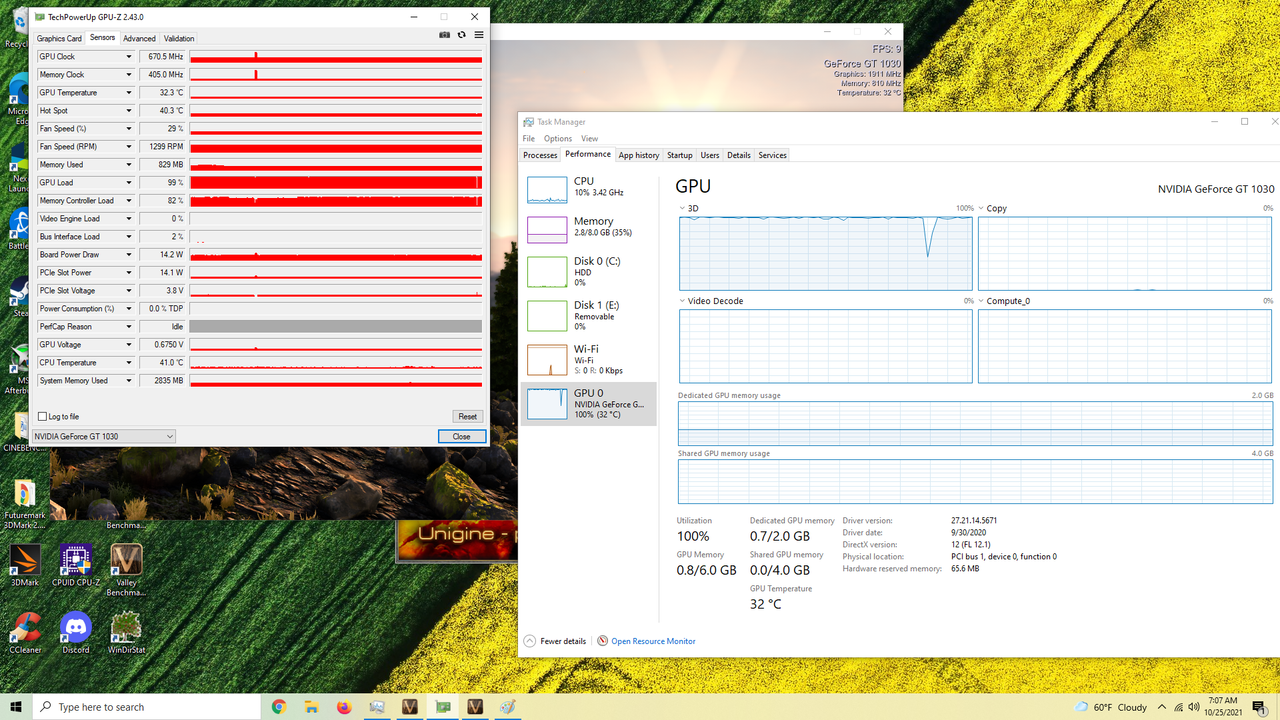Viewport: 1280px width, 720px height.
Task: Expand the GPU Load sensor dropdown
Action: click(x=129, y=183)
